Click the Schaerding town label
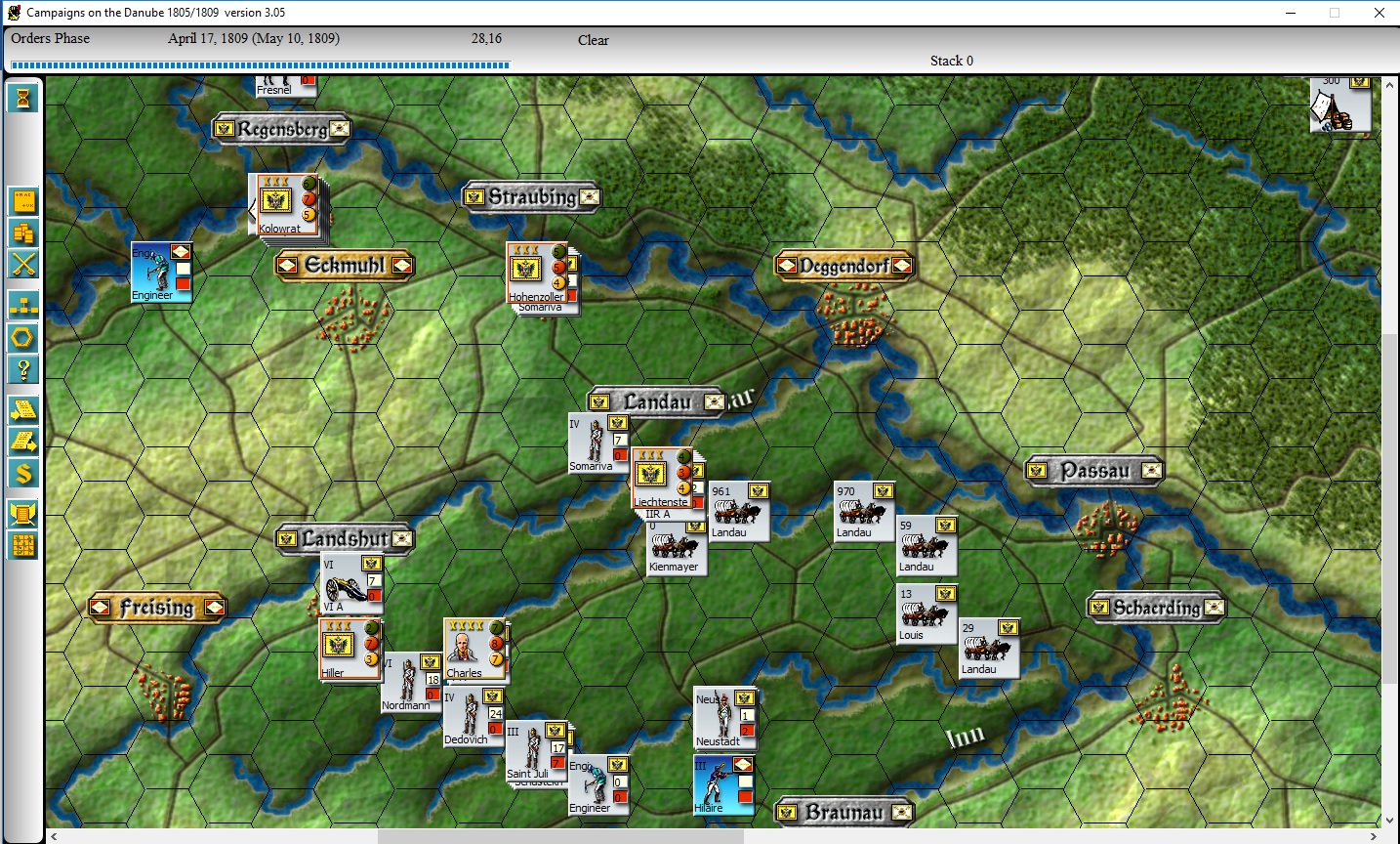Image resolution: width=1400 pixels, height=844 pixels. click(x=1157, y=608)
